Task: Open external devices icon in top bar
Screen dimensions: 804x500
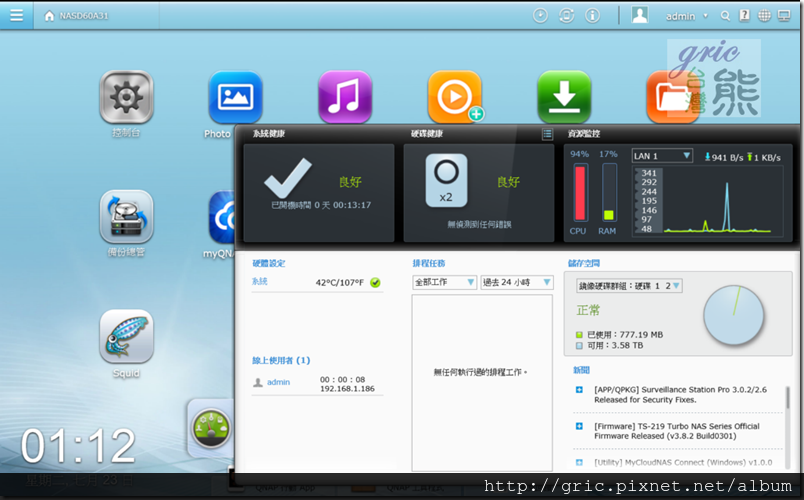Action: (566, 16)
